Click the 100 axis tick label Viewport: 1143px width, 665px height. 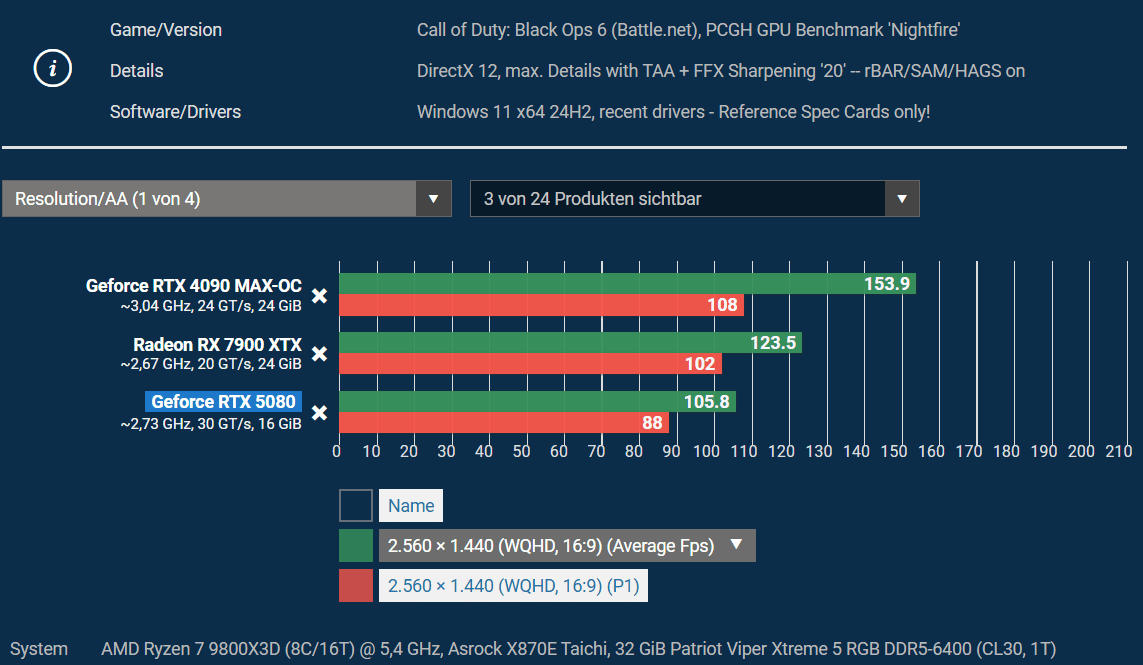pyautogui.click(x=706, y=451)
